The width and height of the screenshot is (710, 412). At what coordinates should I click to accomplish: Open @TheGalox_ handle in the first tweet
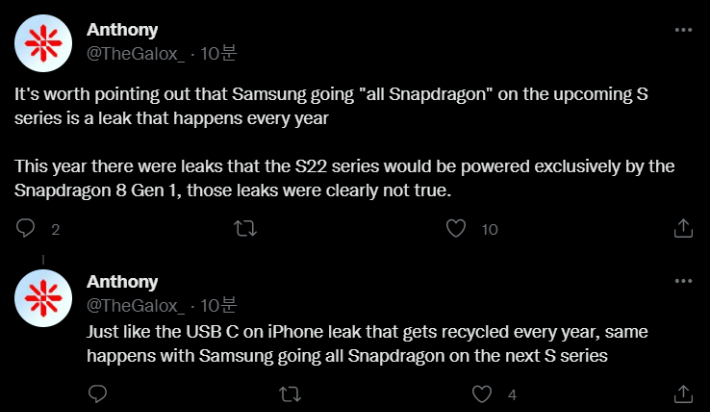pos(136,52)
